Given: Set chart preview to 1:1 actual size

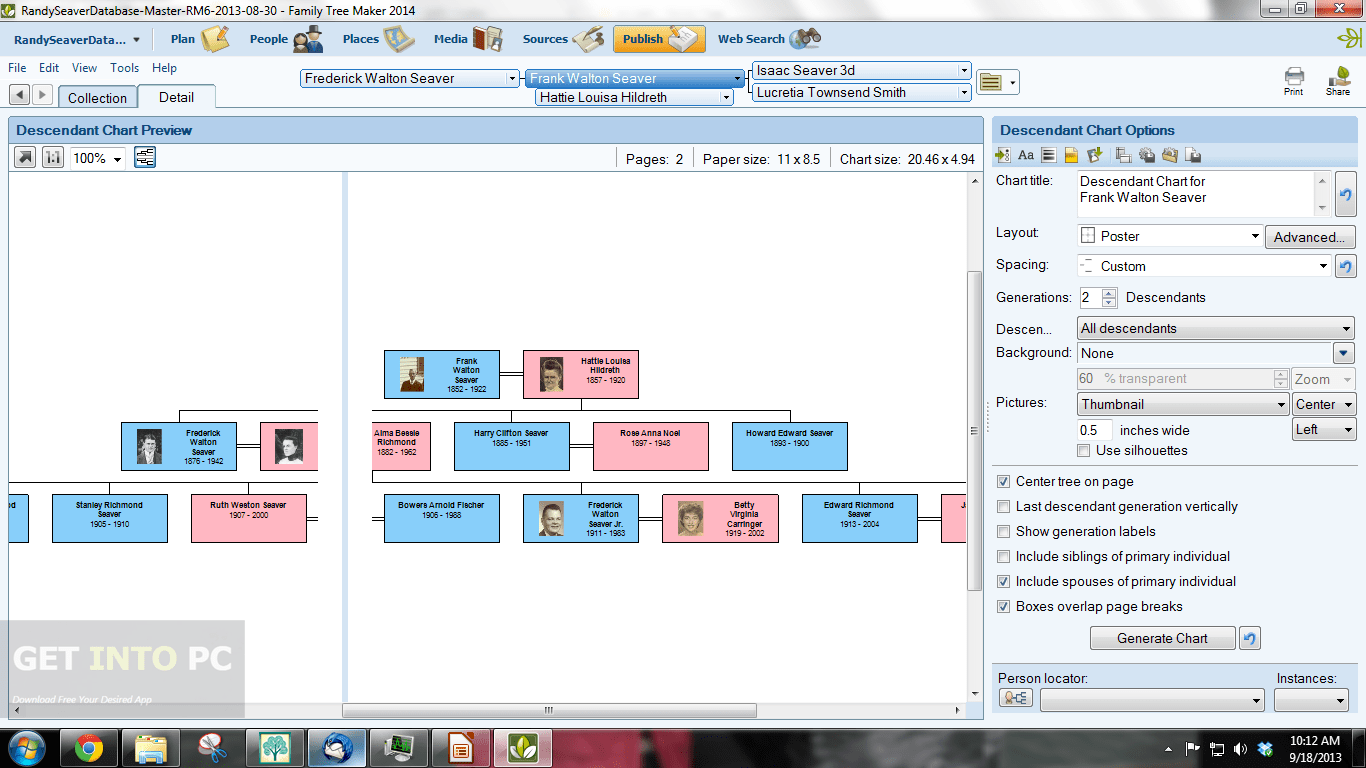Looking at the screenshot, I should click(x=53, y=158).
